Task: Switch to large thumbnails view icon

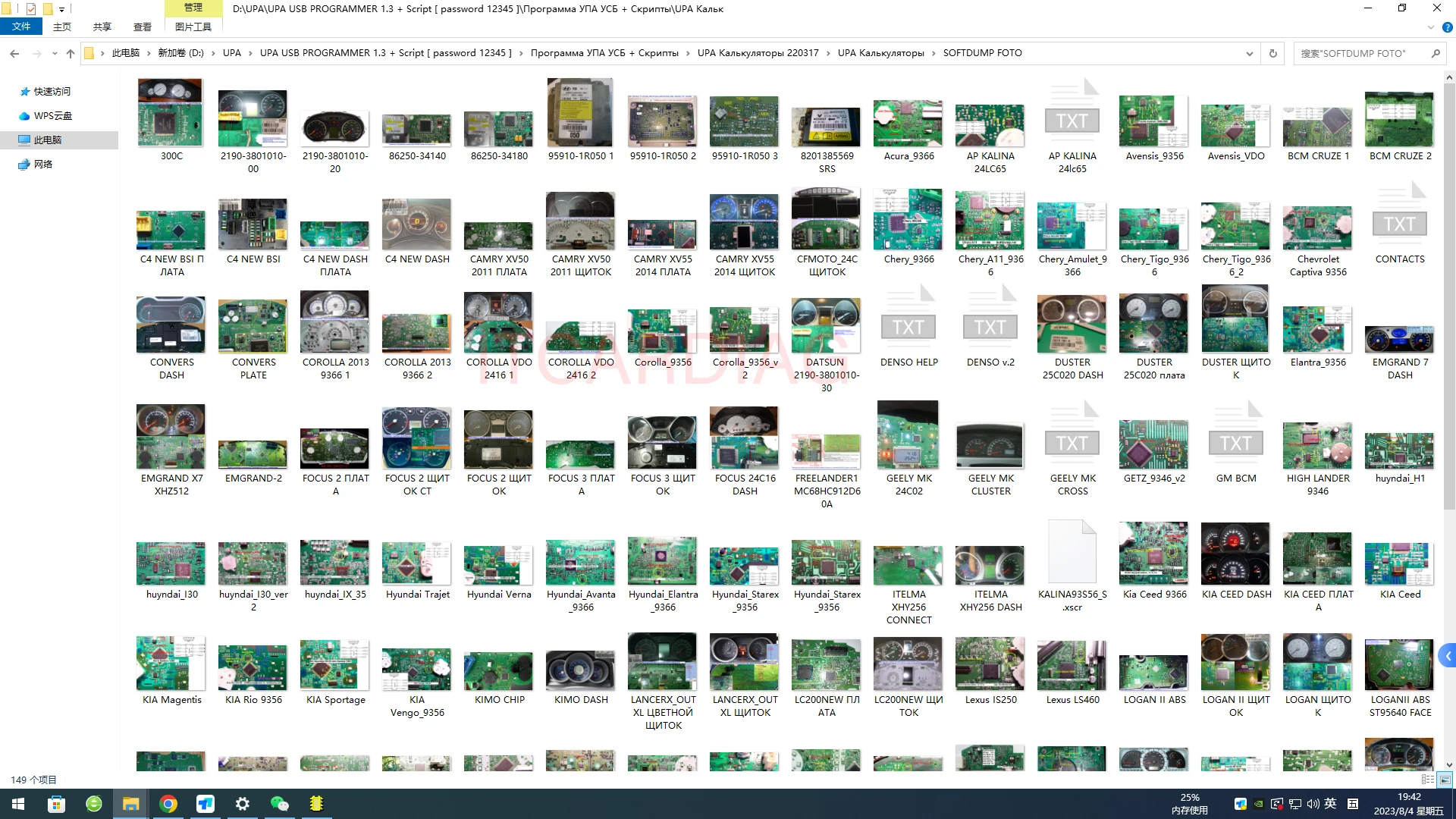Action: point(1445,780)
